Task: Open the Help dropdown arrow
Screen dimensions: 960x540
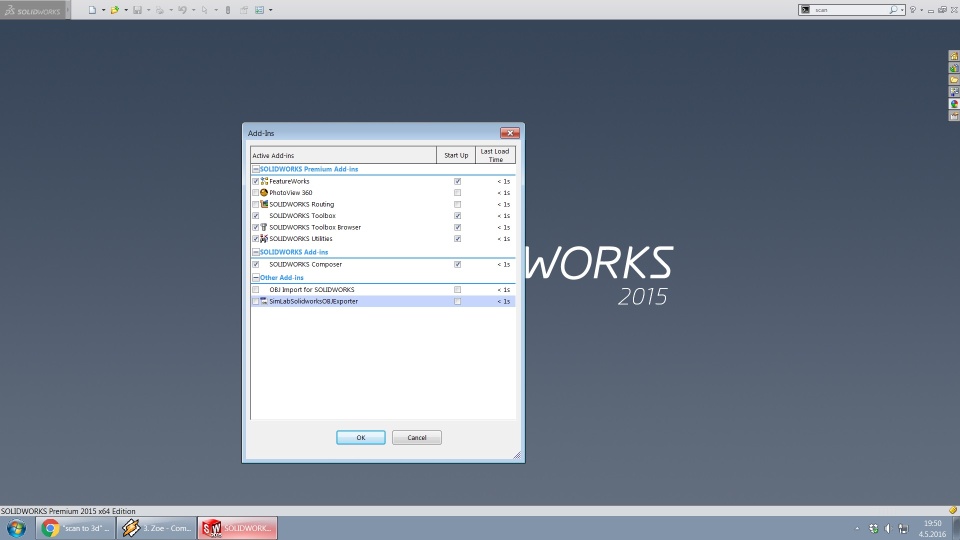Action: click(921, 10)
